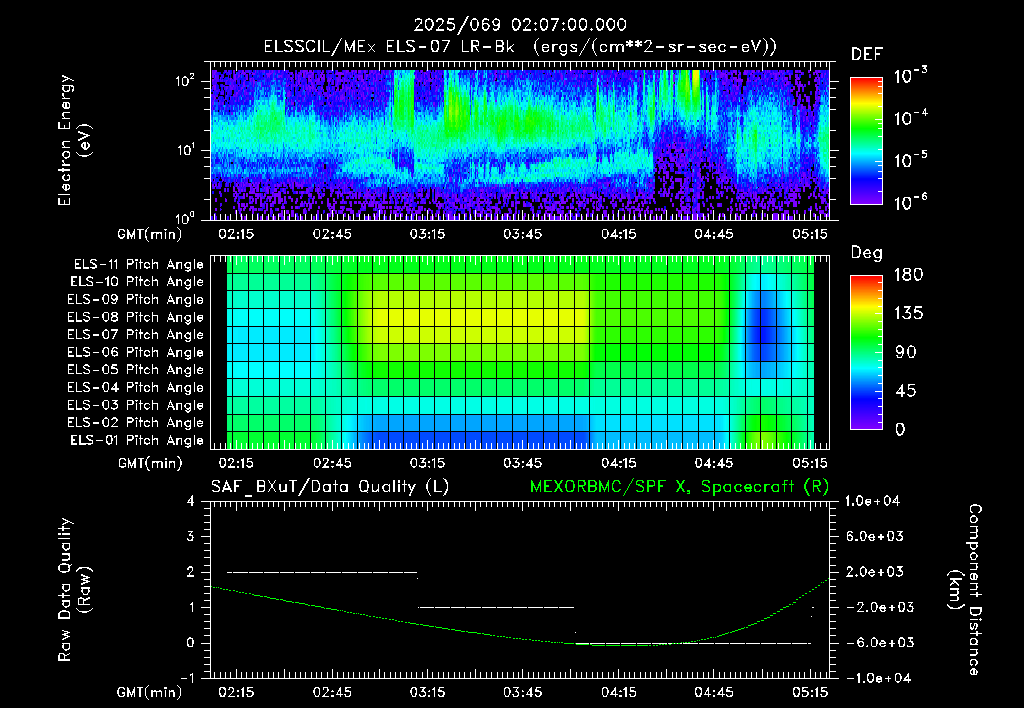1024x708 pixels.
Task: Click the Deg pitch angle color bar
Action: click(x=866, y=353)
